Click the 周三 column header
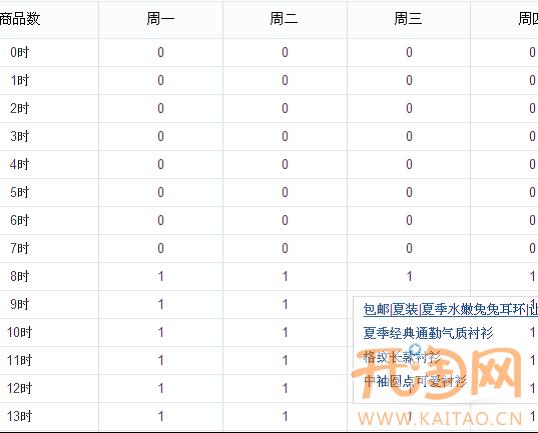This screenshot has height=433, width=538. coord(408,19)
